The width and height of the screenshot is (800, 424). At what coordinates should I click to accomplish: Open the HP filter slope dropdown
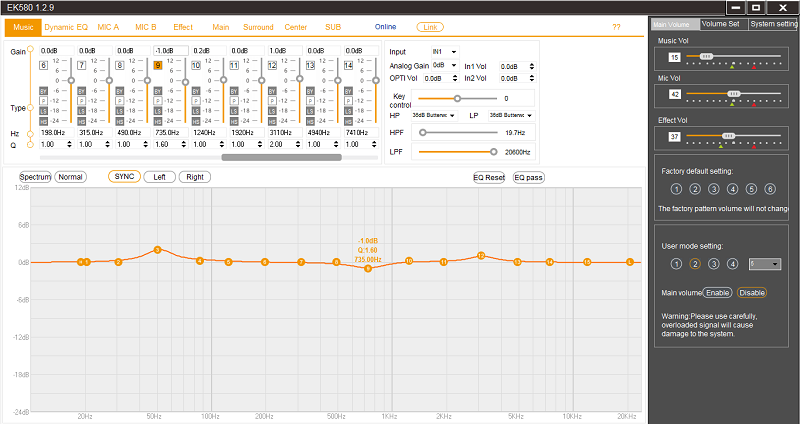coord(434,115)
